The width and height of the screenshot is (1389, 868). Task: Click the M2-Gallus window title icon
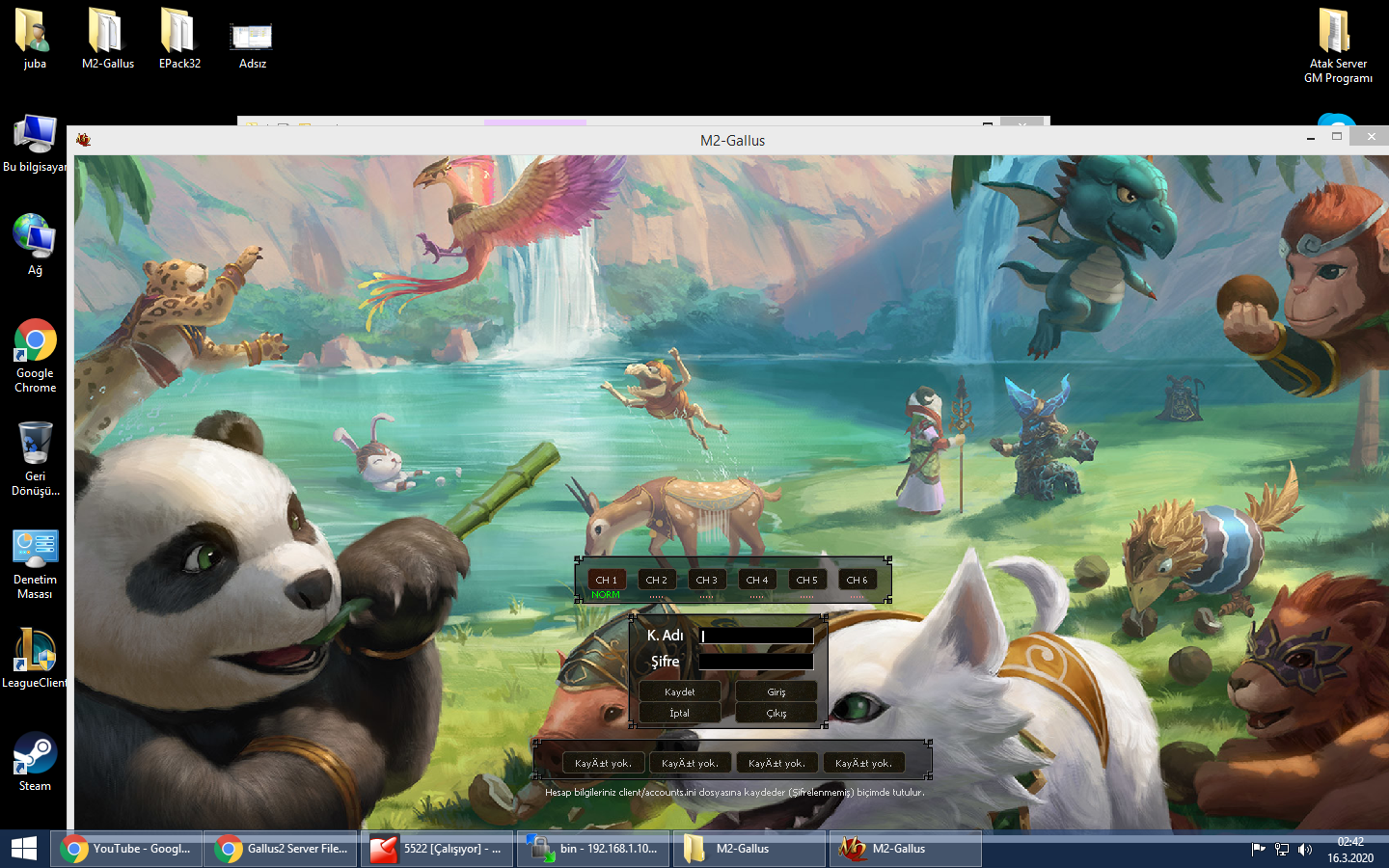click(84, 140)
